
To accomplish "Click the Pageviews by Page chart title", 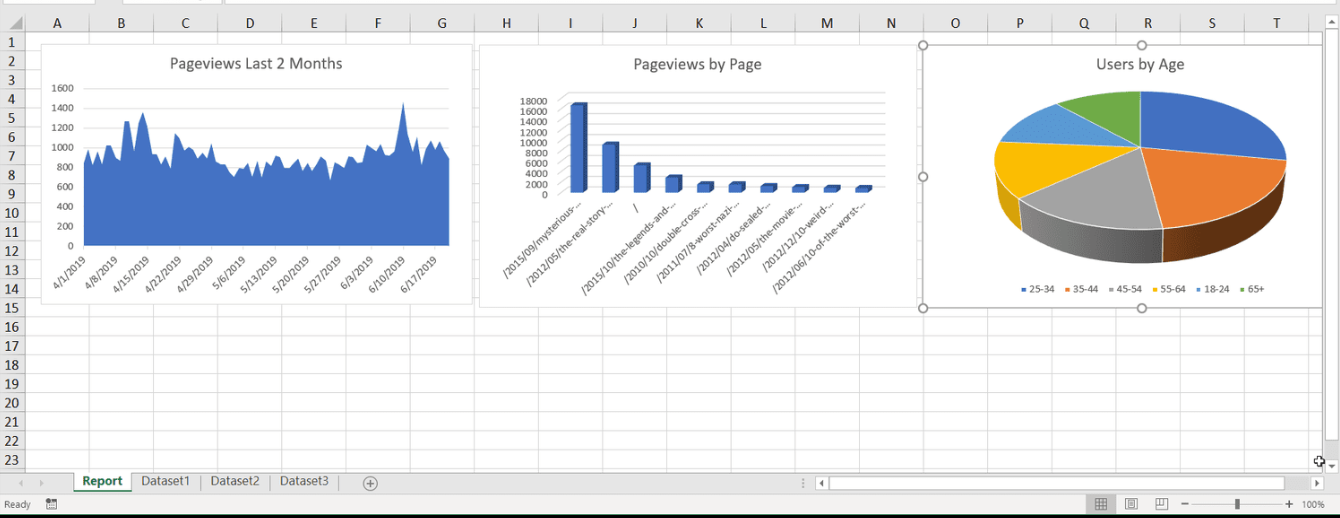I will (697, 64).
